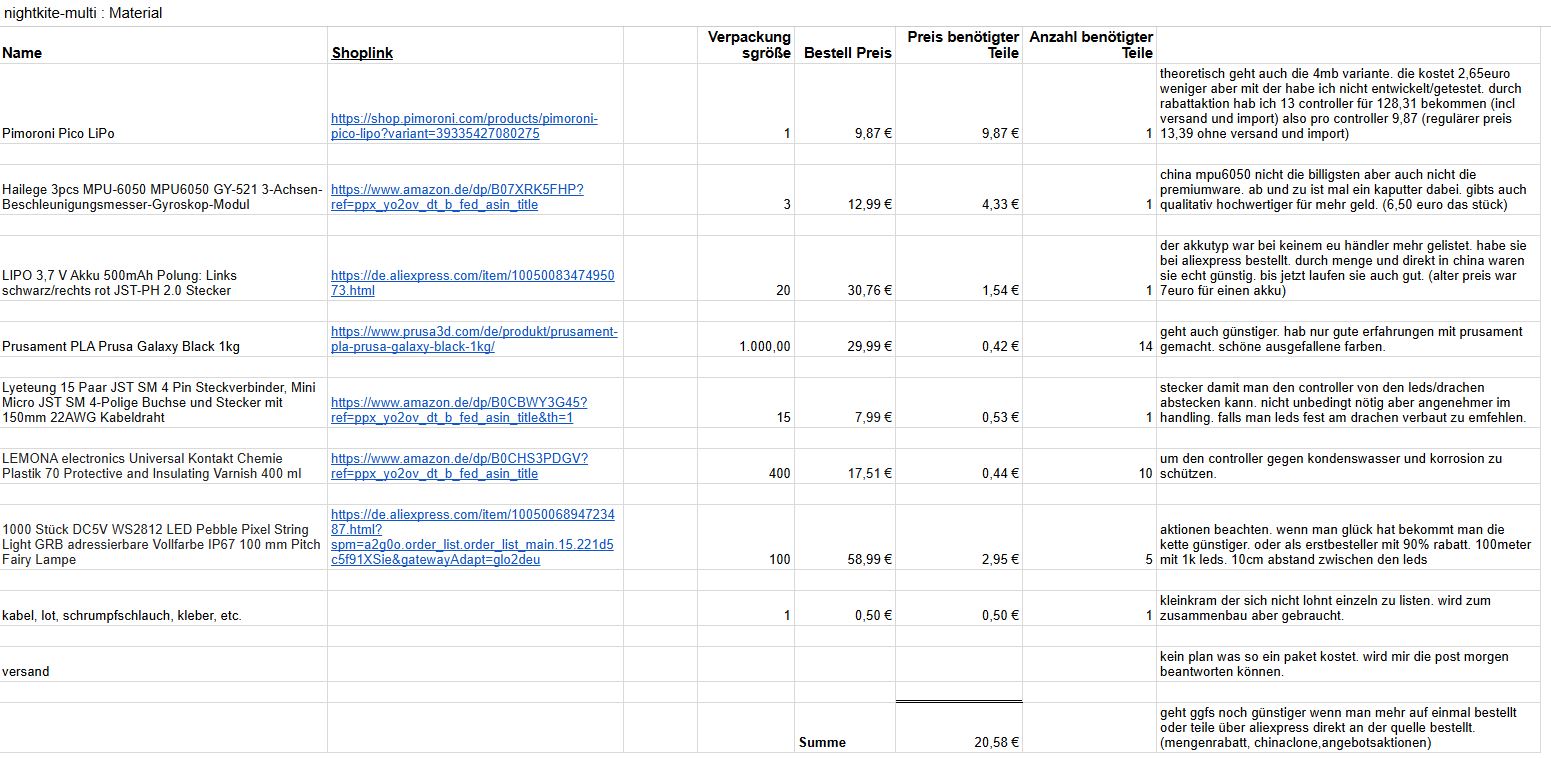Visit the AliExpress WS2812 LED string link

click(x=472, y=537)
